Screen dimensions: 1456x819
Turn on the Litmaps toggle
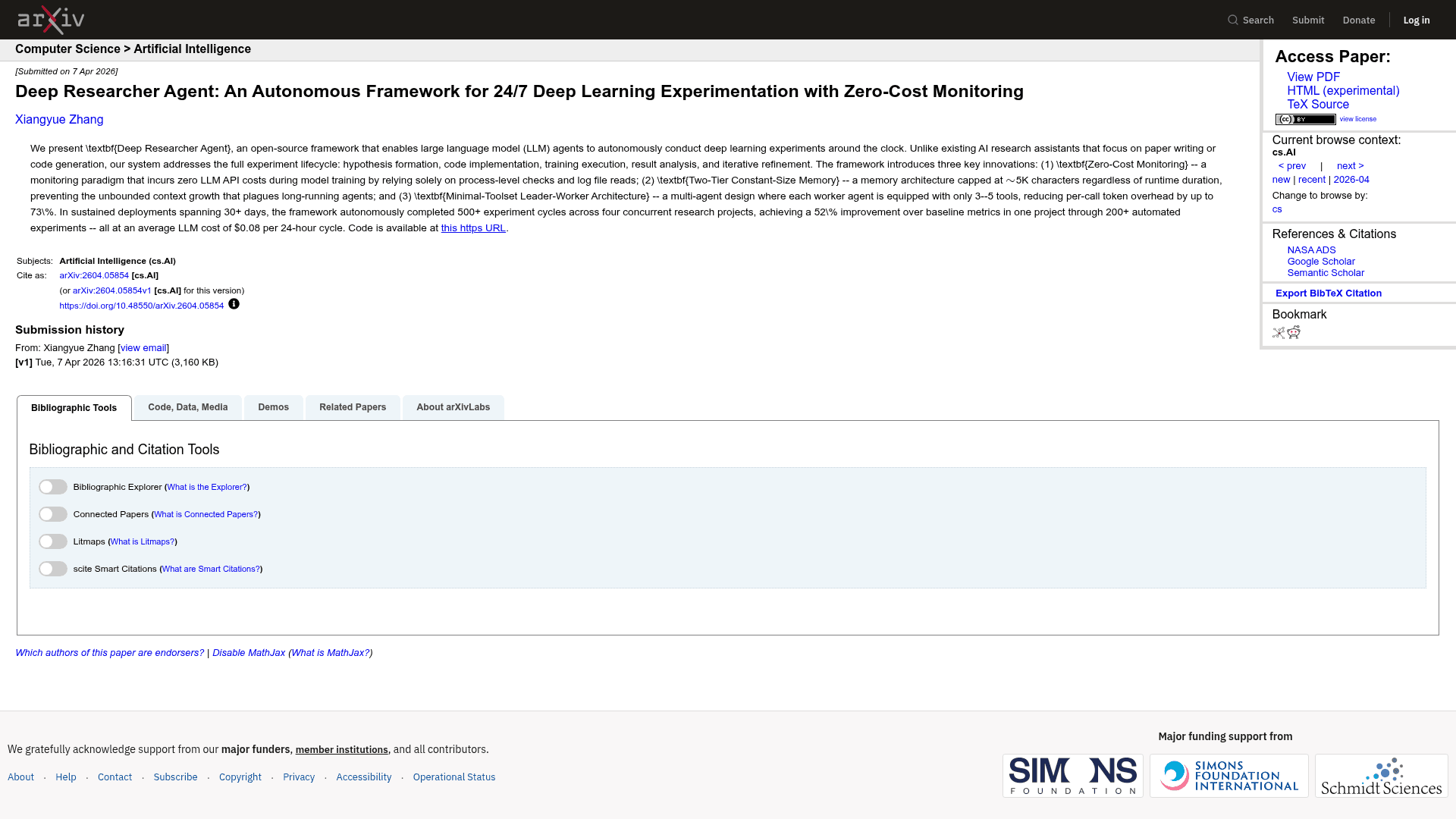point(53,541)
